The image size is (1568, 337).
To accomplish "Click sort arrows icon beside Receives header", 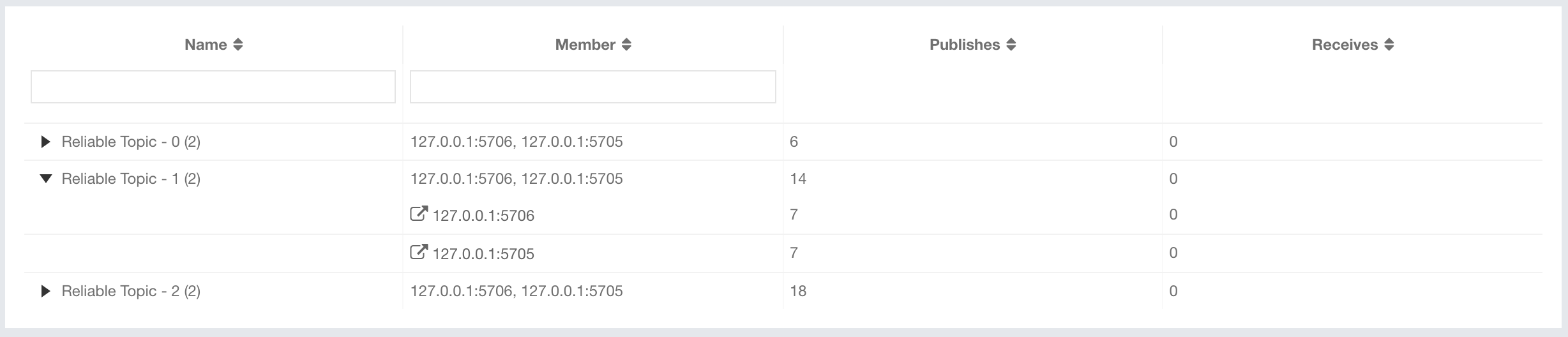I will (x=1389, y=45).
